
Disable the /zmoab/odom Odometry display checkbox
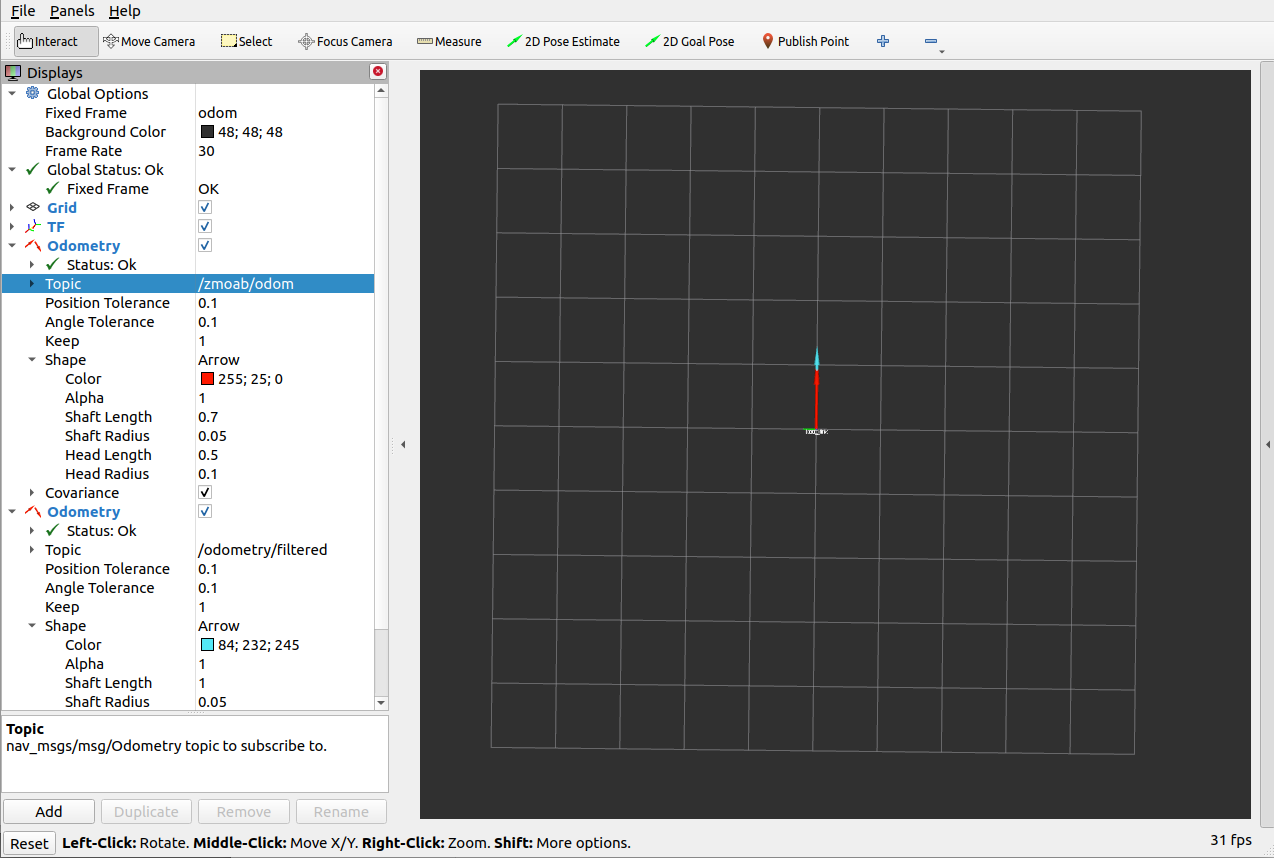point(205,245)
